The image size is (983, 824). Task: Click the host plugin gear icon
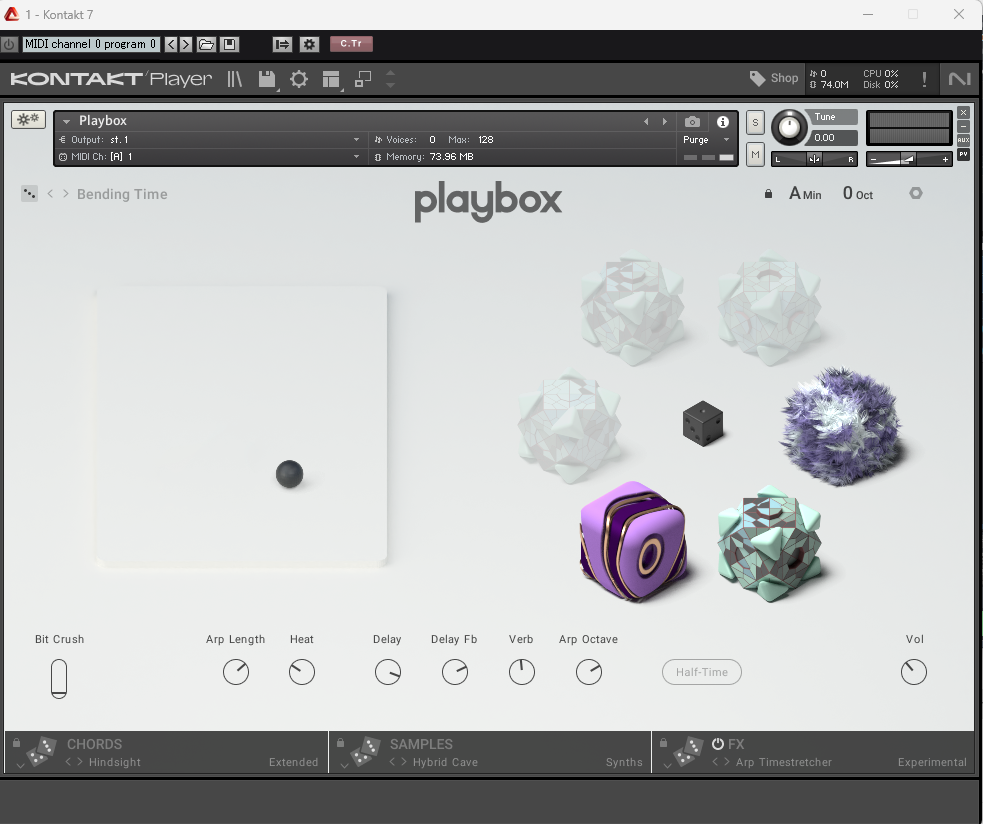click(x=309, y=44)
